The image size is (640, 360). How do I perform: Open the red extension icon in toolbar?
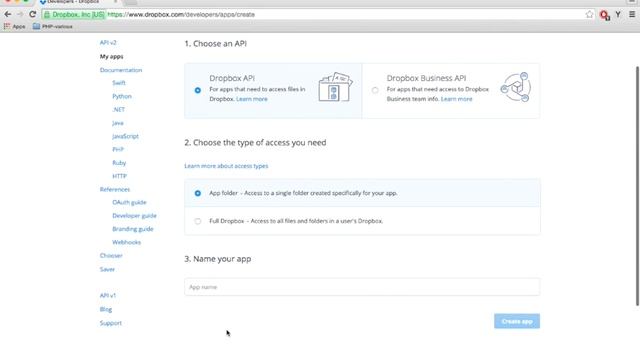pos(605,15)
